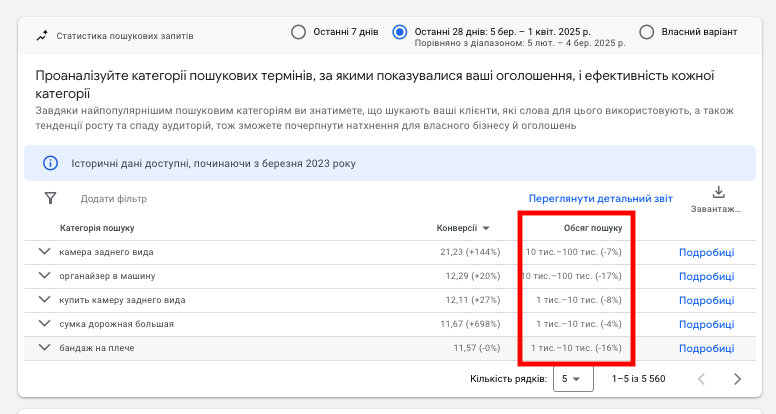Open Подробиці for камера заднего вида

pos(706,252)
